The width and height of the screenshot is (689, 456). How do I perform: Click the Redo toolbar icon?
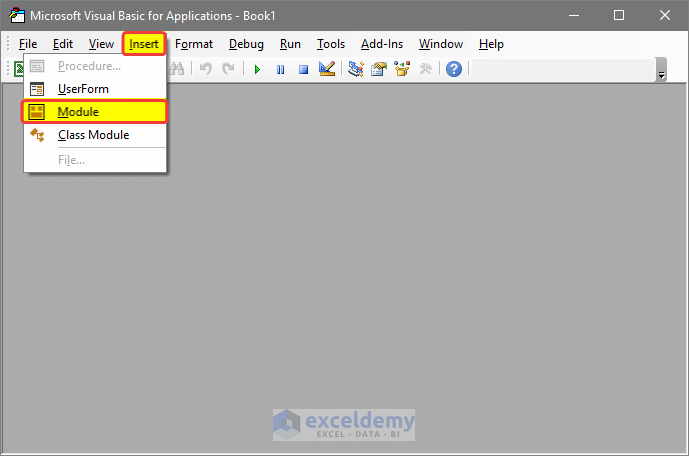[x=228, y=69]
